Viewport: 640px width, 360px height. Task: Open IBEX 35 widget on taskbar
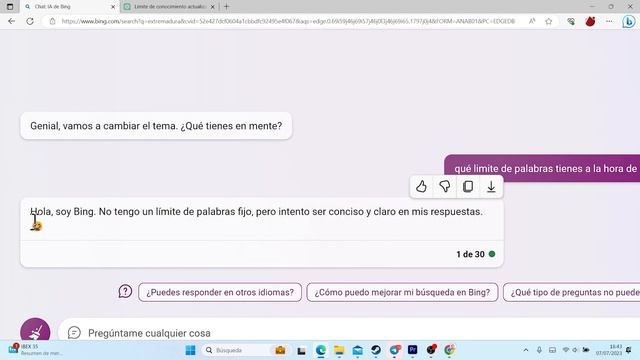click(35, 350)
